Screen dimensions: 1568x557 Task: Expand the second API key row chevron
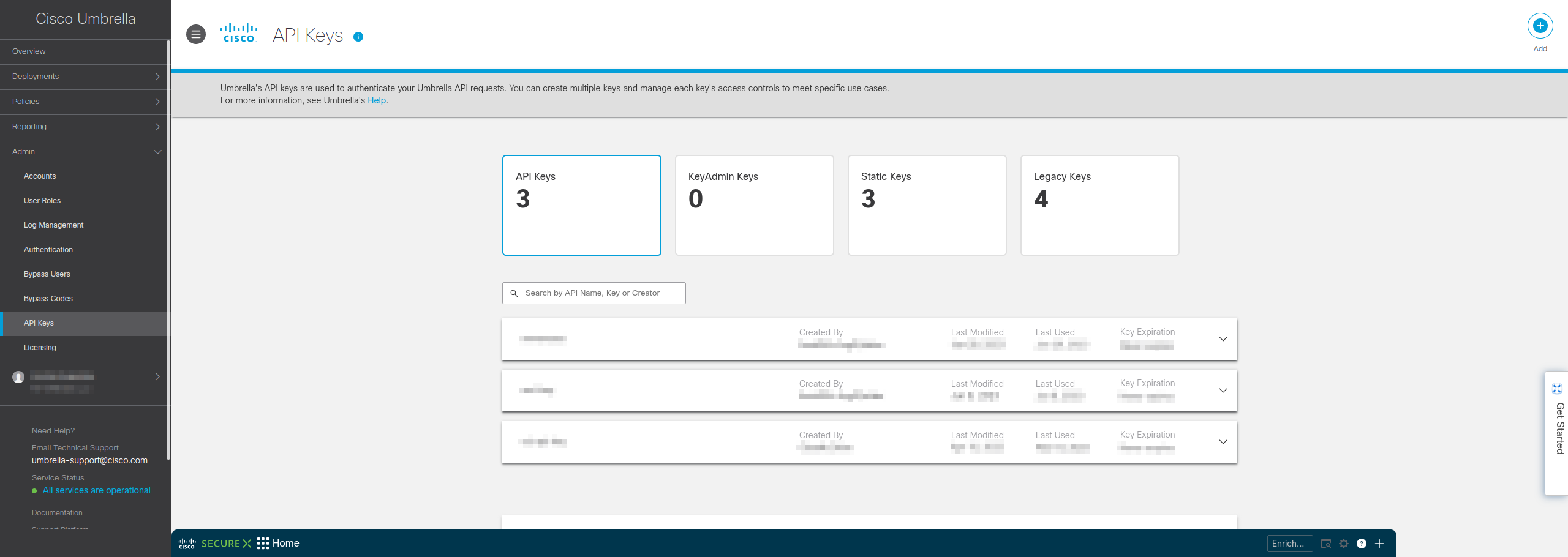click(x=1223, y=391)
